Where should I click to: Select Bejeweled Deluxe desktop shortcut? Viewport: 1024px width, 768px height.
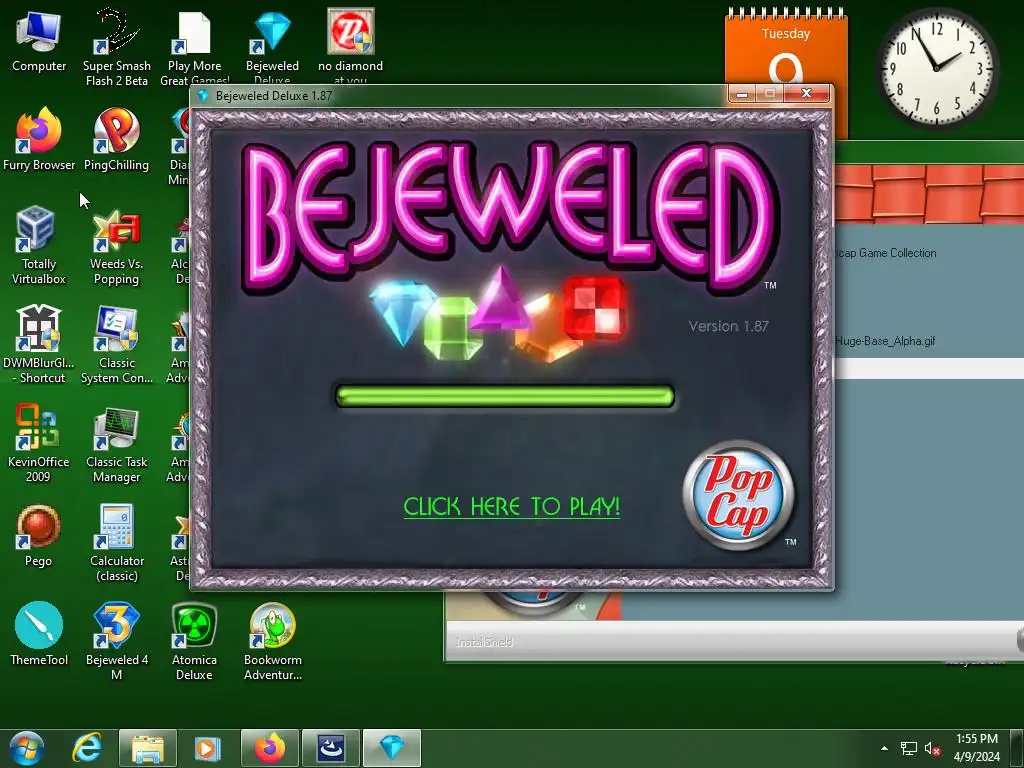tap(272, 47)
